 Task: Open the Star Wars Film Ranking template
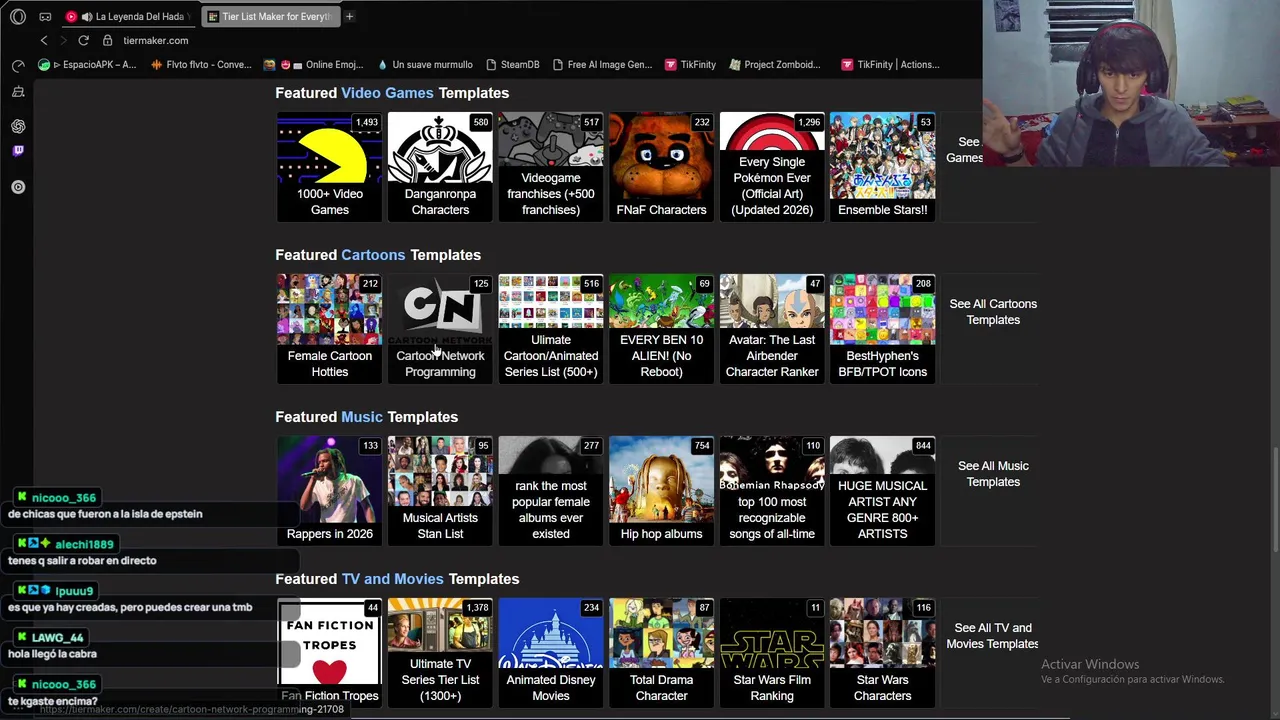pos(772,653)
